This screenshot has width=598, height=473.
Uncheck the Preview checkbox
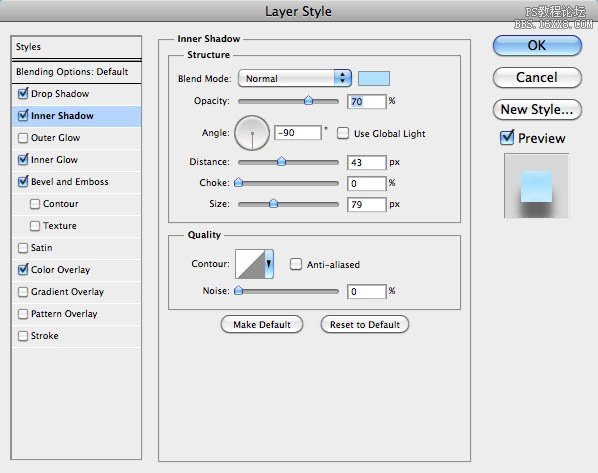tap(507, 138)
